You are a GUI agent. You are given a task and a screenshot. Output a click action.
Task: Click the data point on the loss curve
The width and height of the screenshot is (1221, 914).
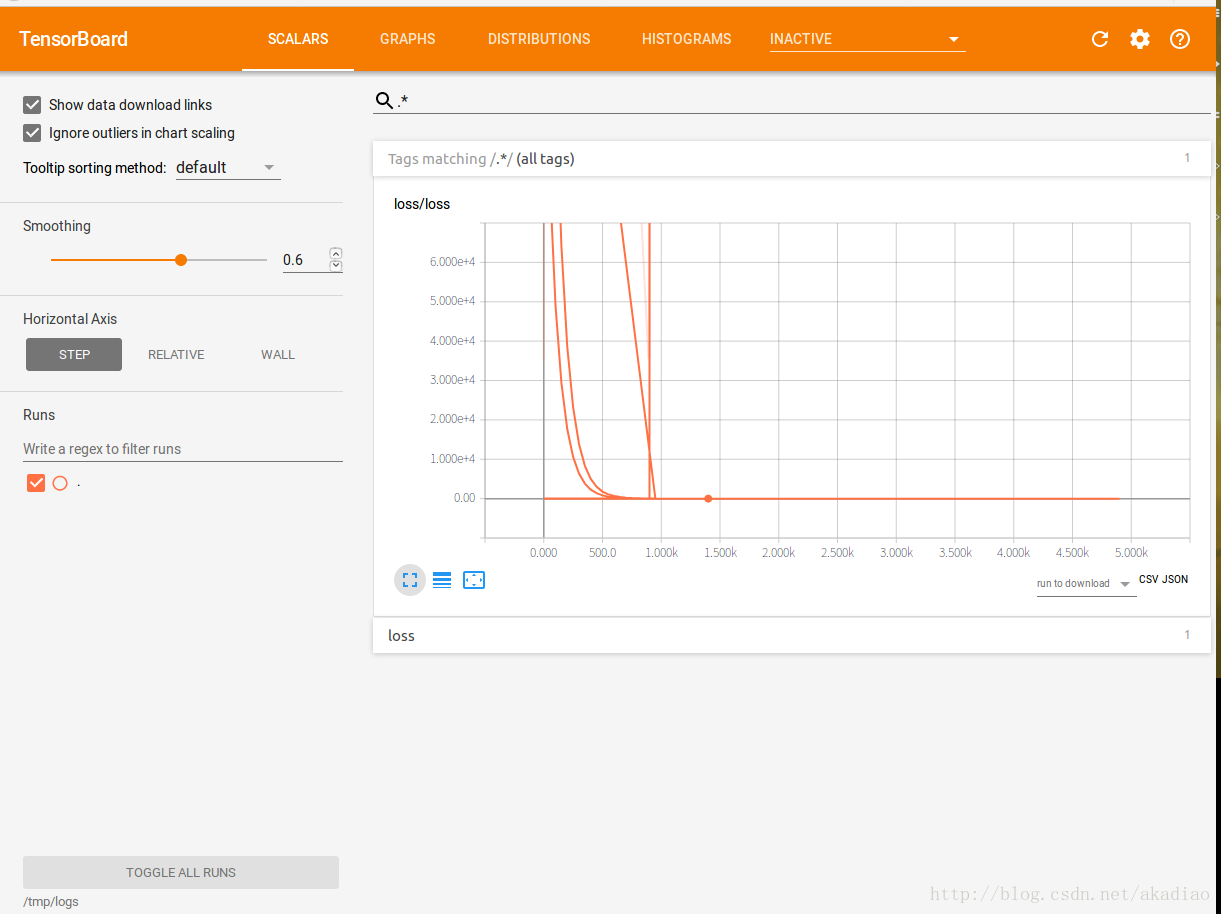708,498
